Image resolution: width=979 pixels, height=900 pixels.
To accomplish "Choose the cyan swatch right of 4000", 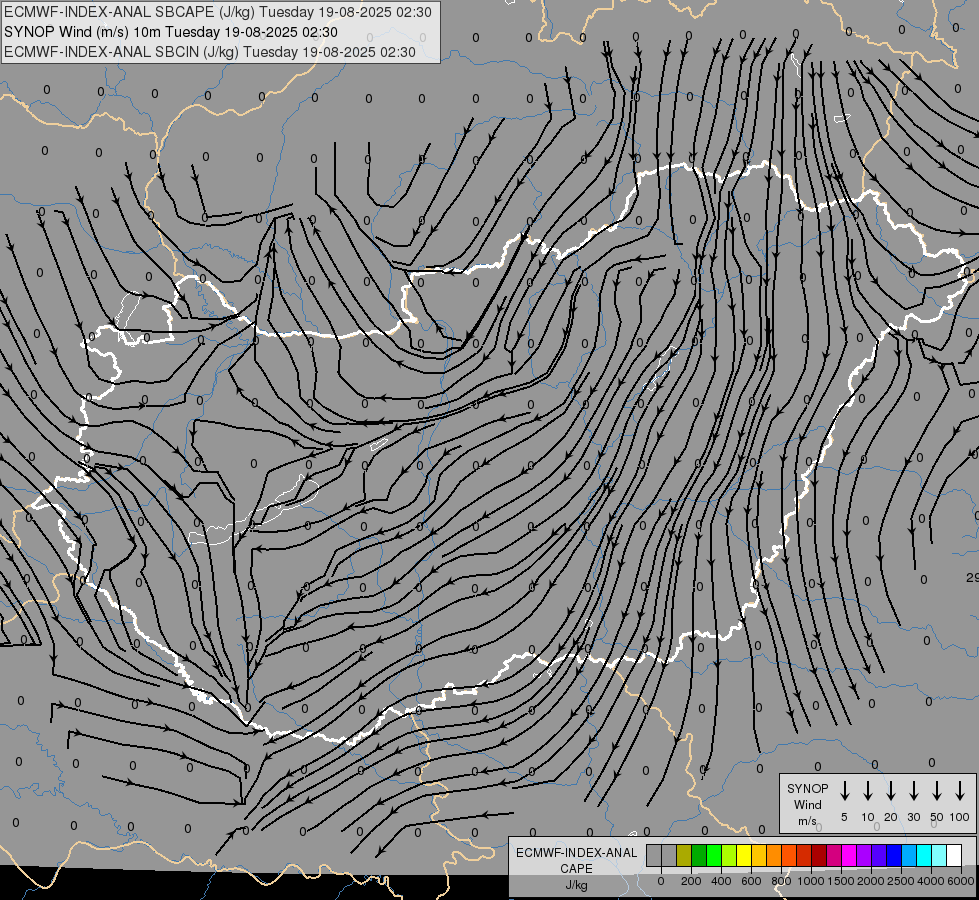I will 925,856.
